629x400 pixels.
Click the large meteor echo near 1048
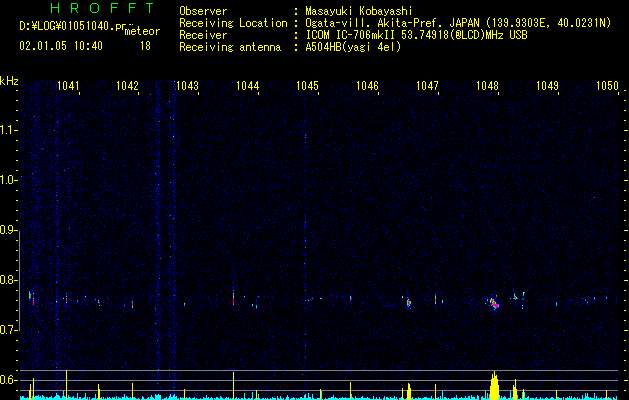click(494, 303)
